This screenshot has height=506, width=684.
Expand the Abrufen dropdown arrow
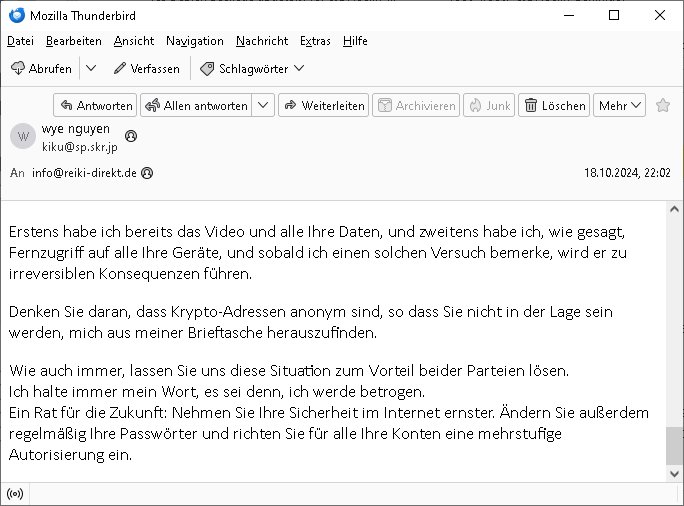tap(91, 68)
